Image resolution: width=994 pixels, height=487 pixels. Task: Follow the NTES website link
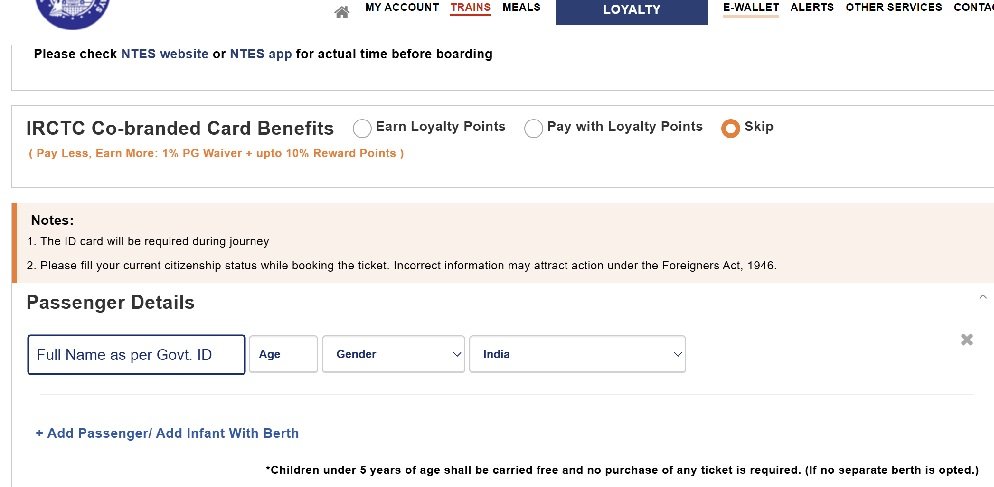(165, 54)
